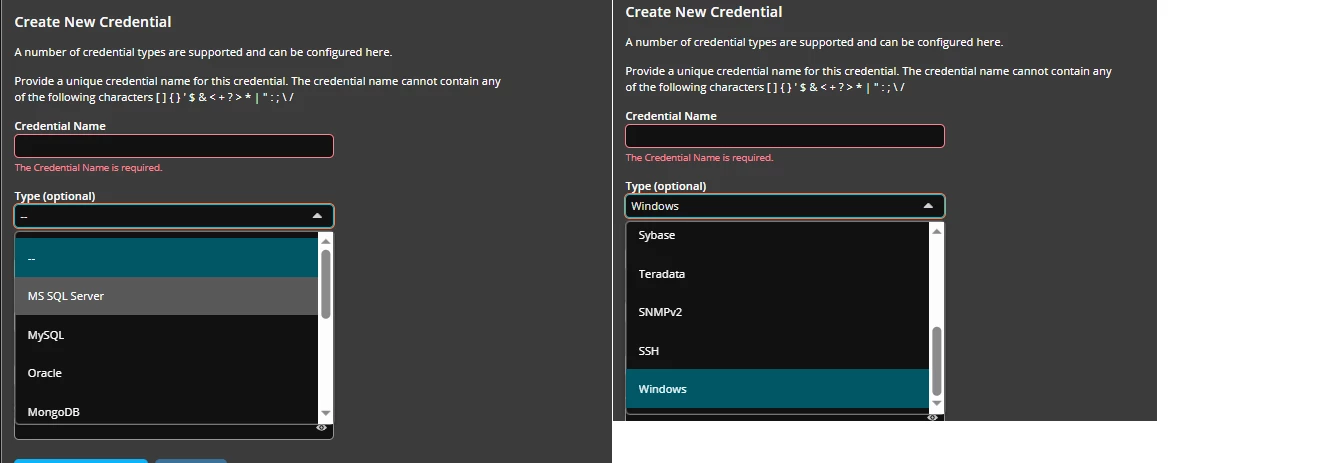Click right 'The Credential Name is required.' error text
The width and height of the screenshot is (1325, 463).
tap(699, 158)
